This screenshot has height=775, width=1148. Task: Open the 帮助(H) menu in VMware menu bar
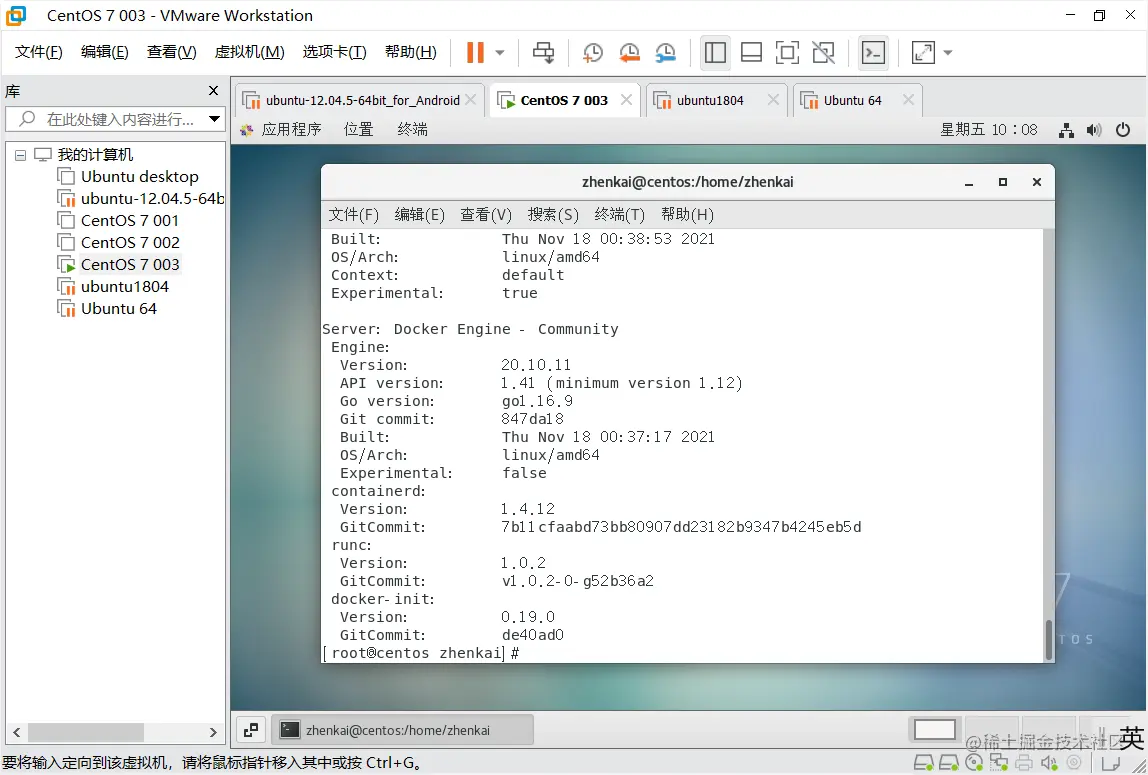point(411,52)
